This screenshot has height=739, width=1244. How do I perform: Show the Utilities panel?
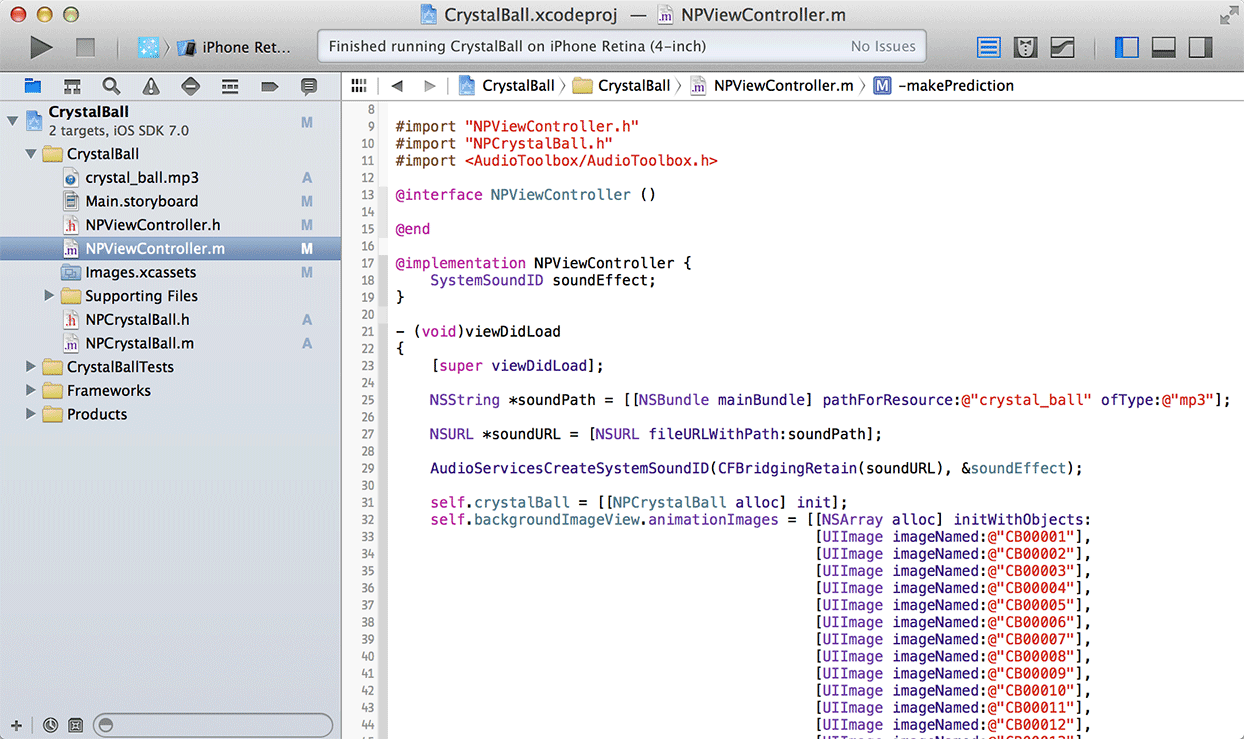coord(1200,47)
